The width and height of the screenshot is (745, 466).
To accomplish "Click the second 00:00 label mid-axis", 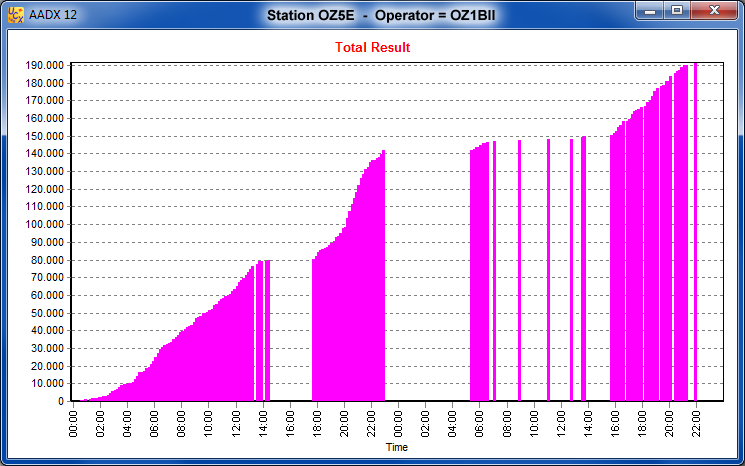I will click(399, 419).
